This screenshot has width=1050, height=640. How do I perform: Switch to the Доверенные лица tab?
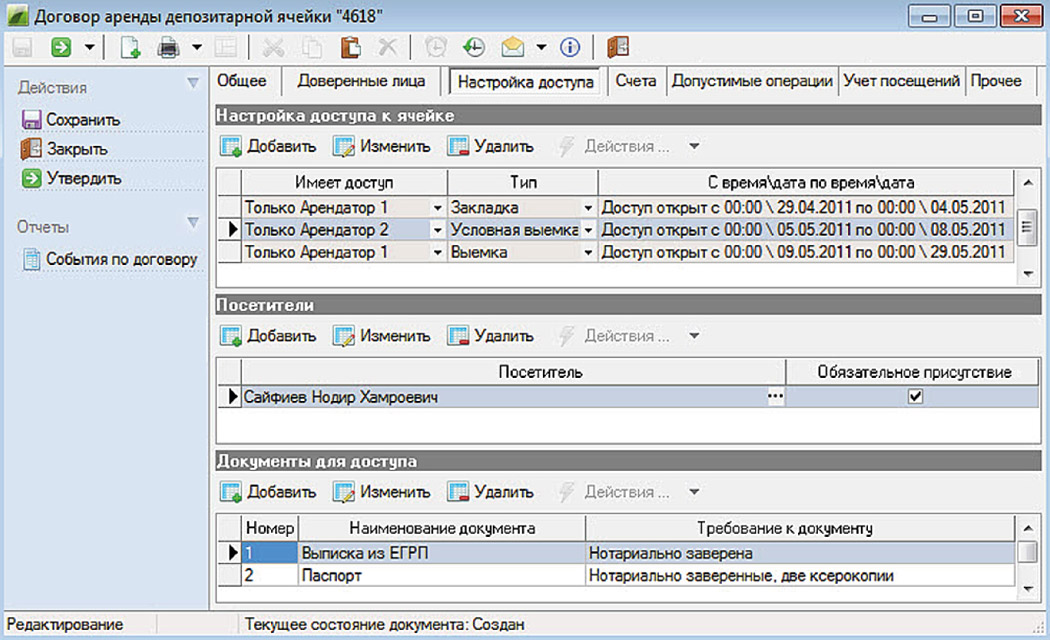(361, 81)
